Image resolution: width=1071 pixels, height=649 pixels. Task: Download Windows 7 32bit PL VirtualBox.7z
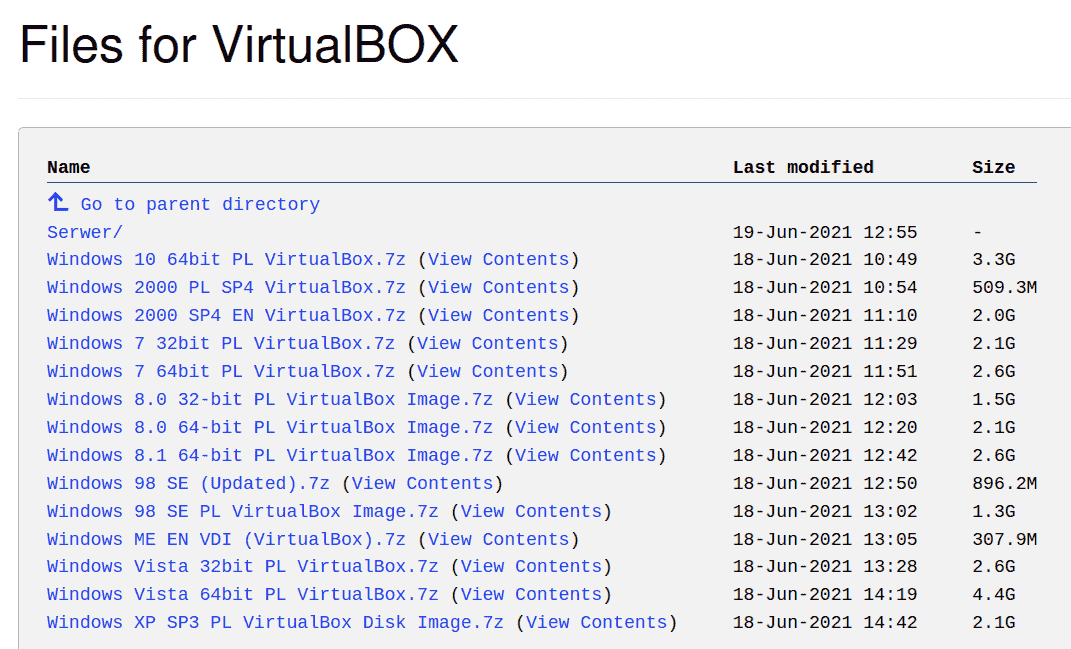tap(221, 344)
